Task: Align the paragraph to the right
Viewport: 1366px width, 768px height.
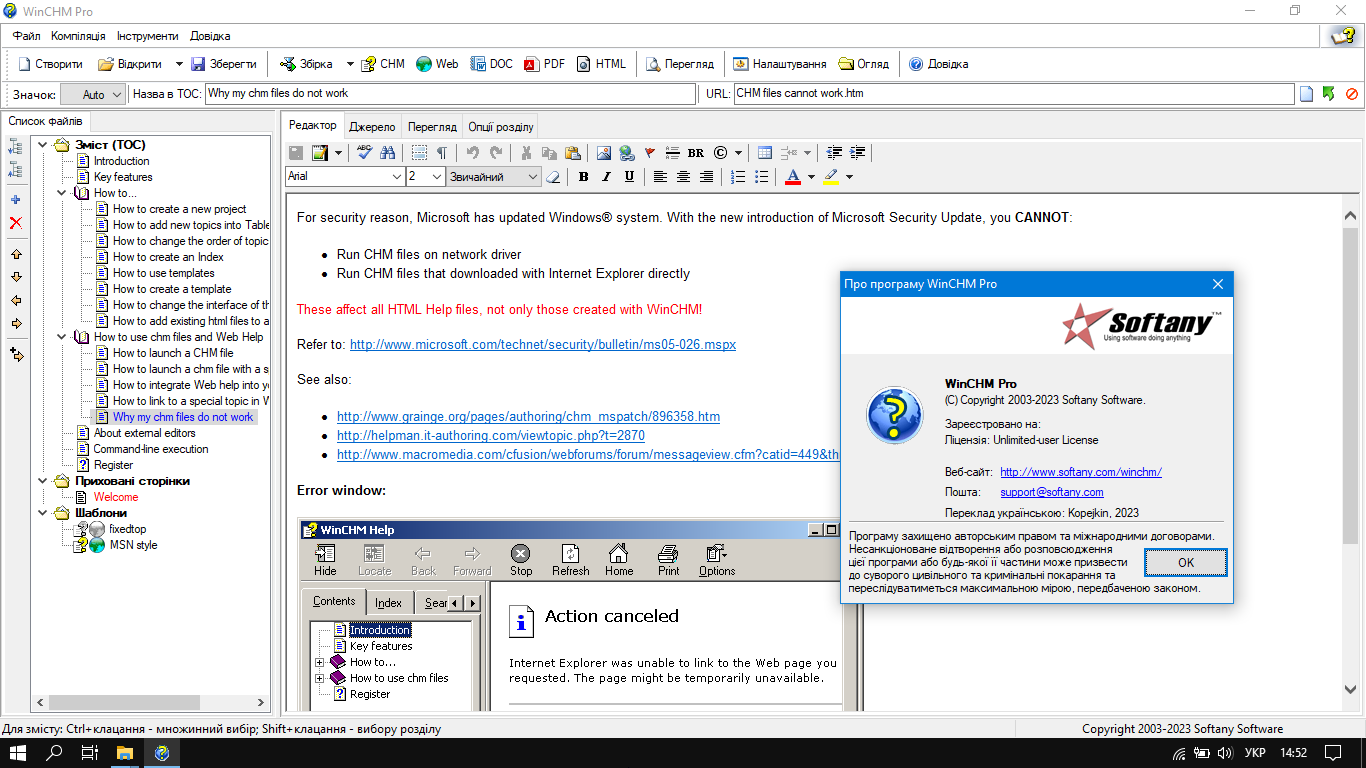Action: tap(706, 177)
